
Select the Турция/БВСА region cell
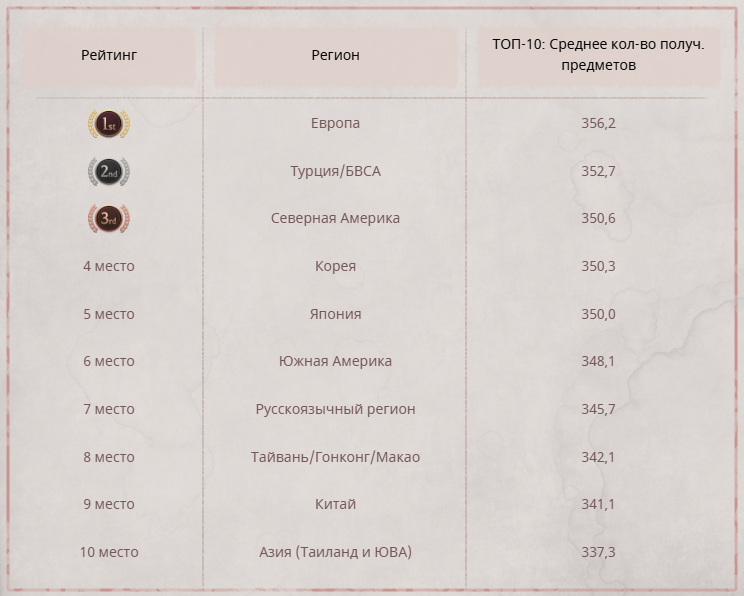coord(335,171)
